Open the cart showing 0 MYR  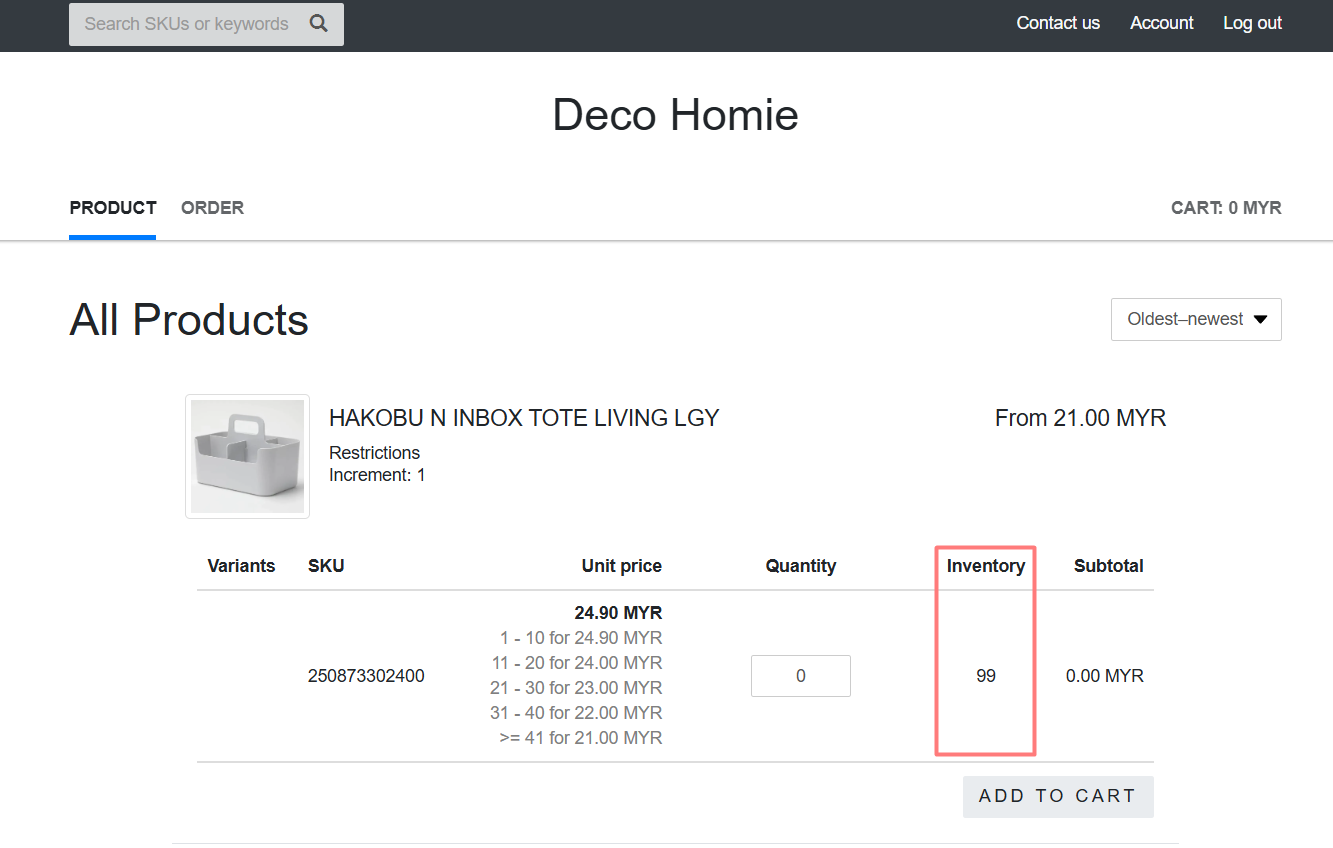click(1225, 208)
